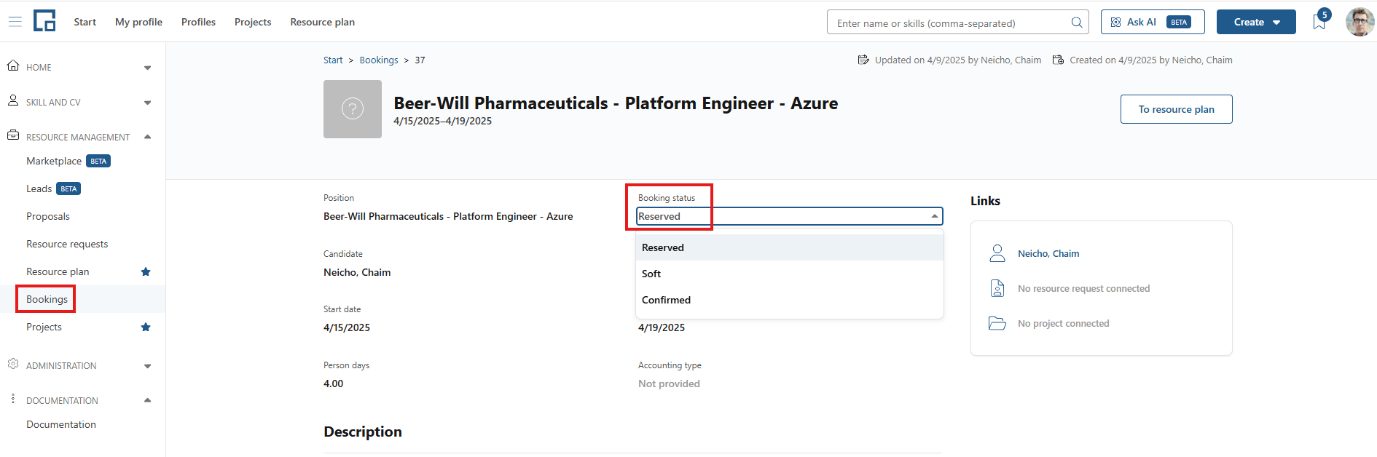Click the Documentation dots icon
Screen dimensions: 1377x457
13,399
